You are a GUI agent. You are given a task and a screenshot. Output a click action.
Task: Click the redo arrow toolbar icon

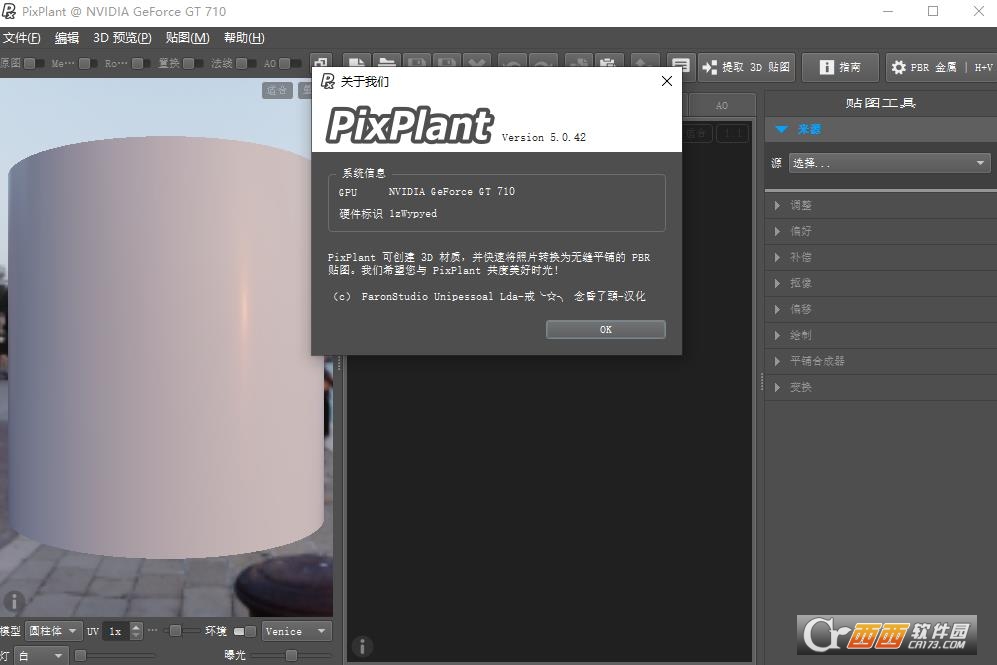pos(542,62)
